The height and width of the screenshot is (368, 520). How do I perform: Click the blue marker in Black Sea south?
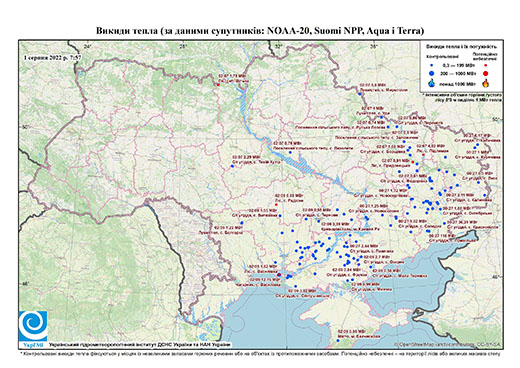pyautogui.click(x=338, y=340)
